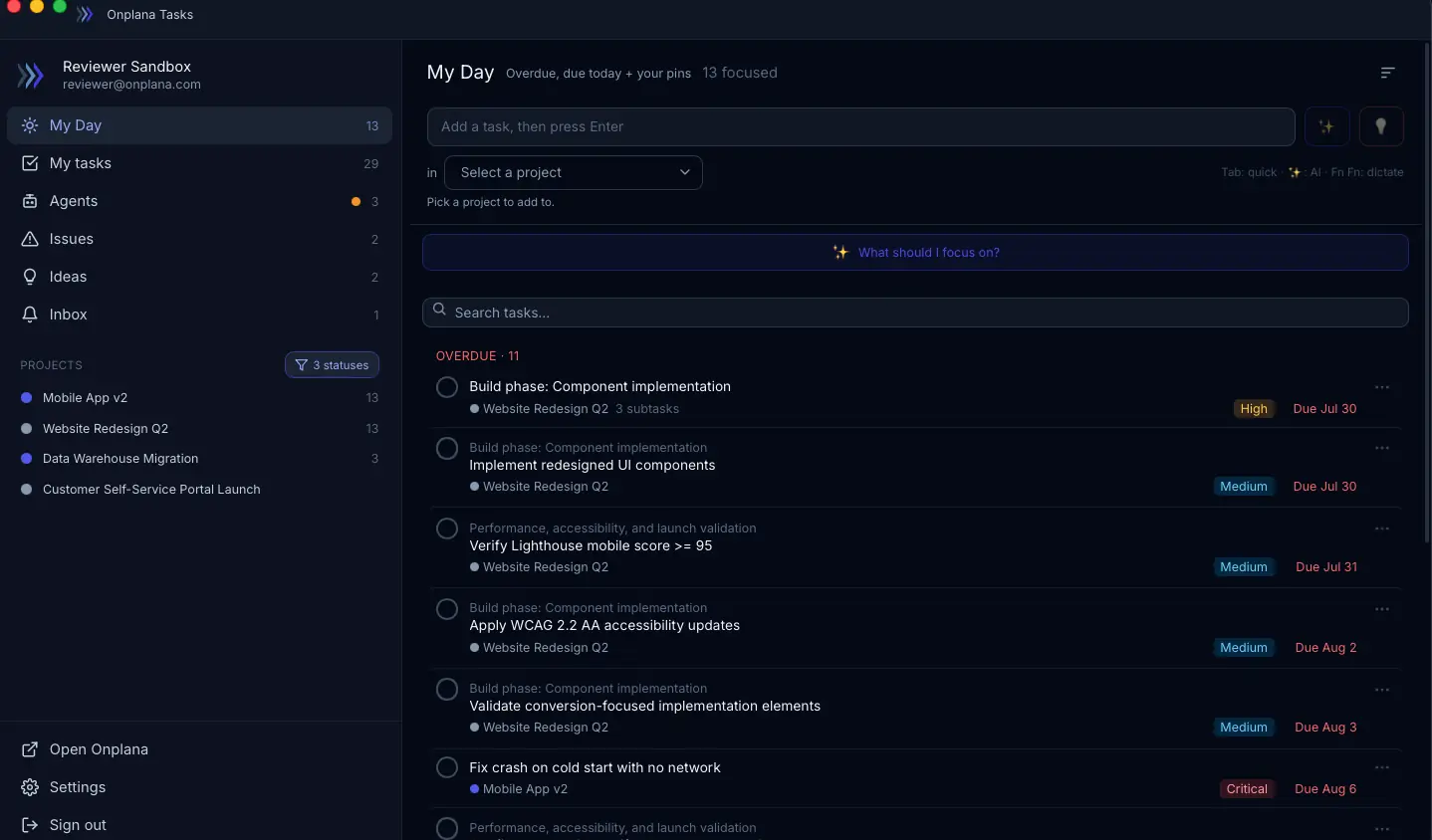The image size is (1432, 840).
Task: Click the Search tasks field
Action: [915, 313]
